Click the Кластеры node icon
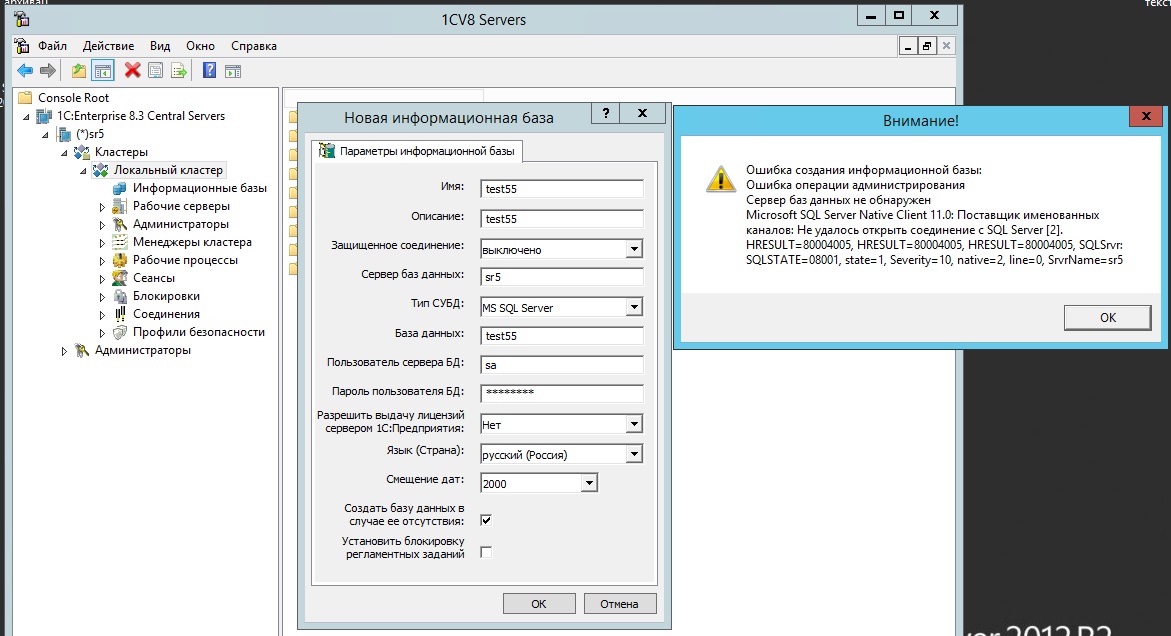Viewport: 1171px width, 636px height. [82, 152]
